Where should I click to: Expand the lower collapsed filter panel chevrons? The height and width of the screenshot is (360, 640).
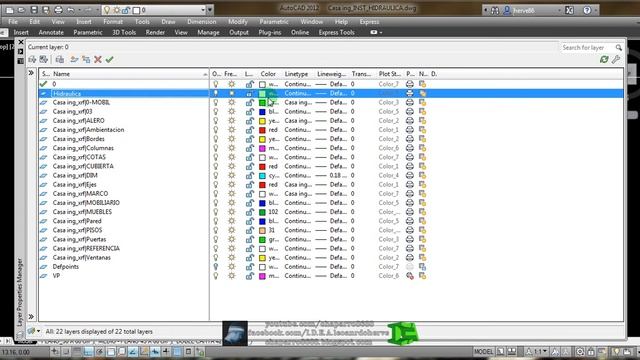(x=31, y=317)
